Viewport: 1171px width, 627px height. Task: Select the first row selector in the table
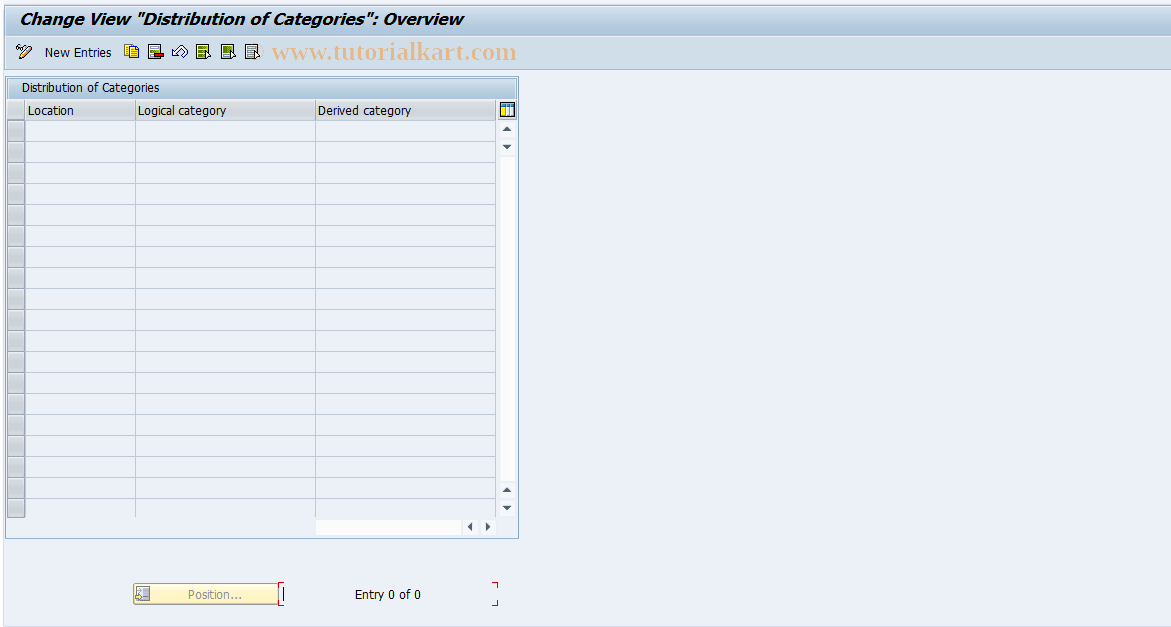(15, 131)
